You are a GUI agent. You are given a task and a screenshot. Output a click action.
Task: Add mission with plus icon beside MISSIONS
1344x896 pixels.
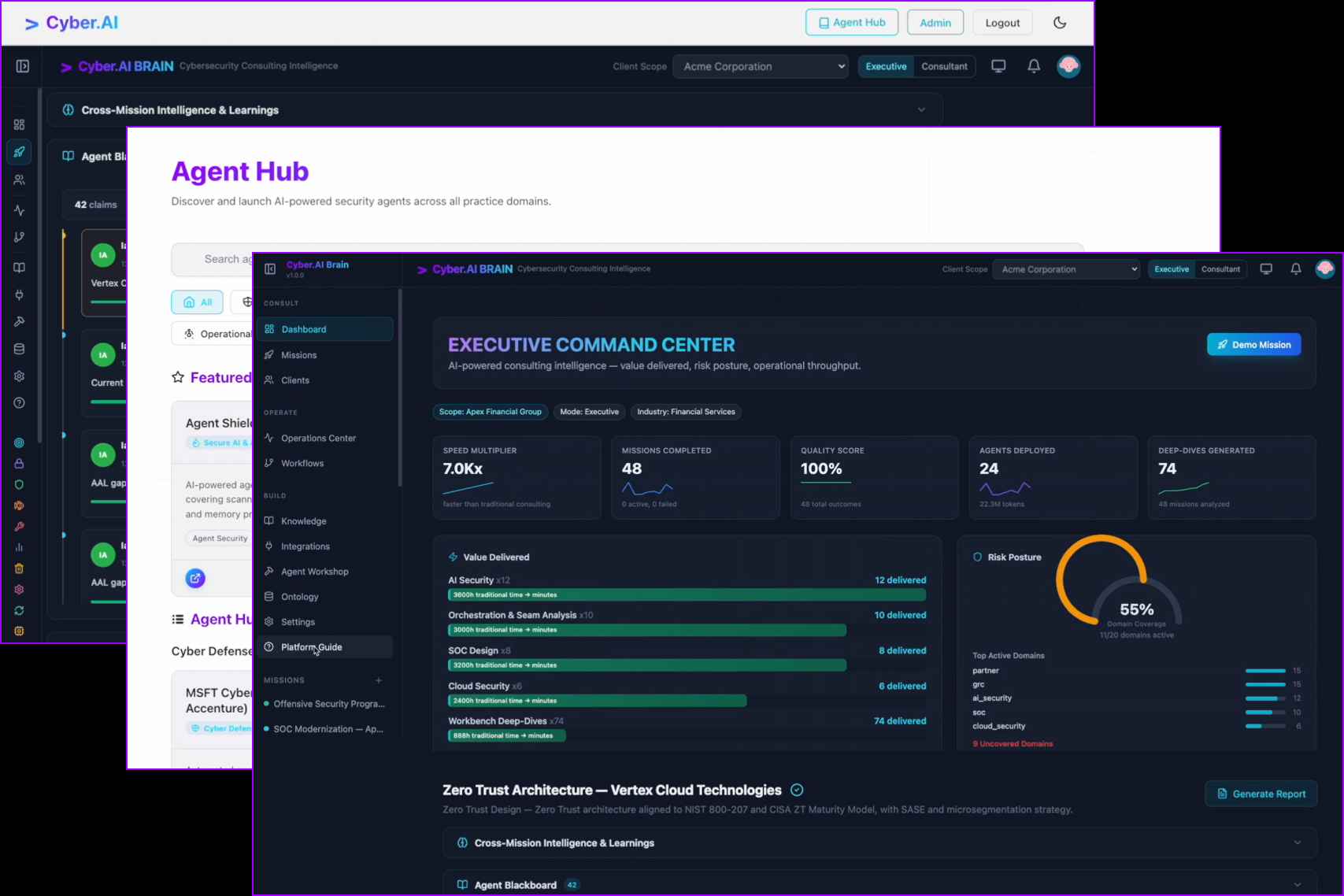pos(379,680)
